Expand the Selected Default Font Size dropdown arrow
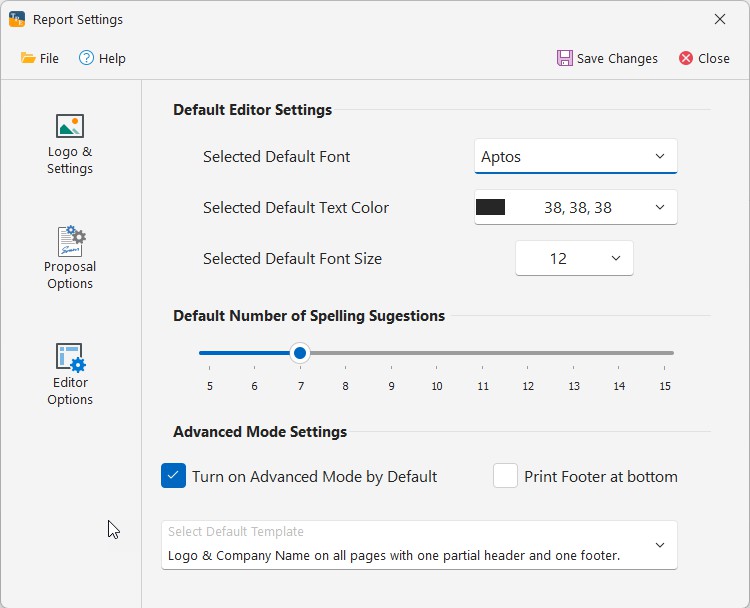Image resolution: width=750 pixels, height=608 pixels. point(616,258)
